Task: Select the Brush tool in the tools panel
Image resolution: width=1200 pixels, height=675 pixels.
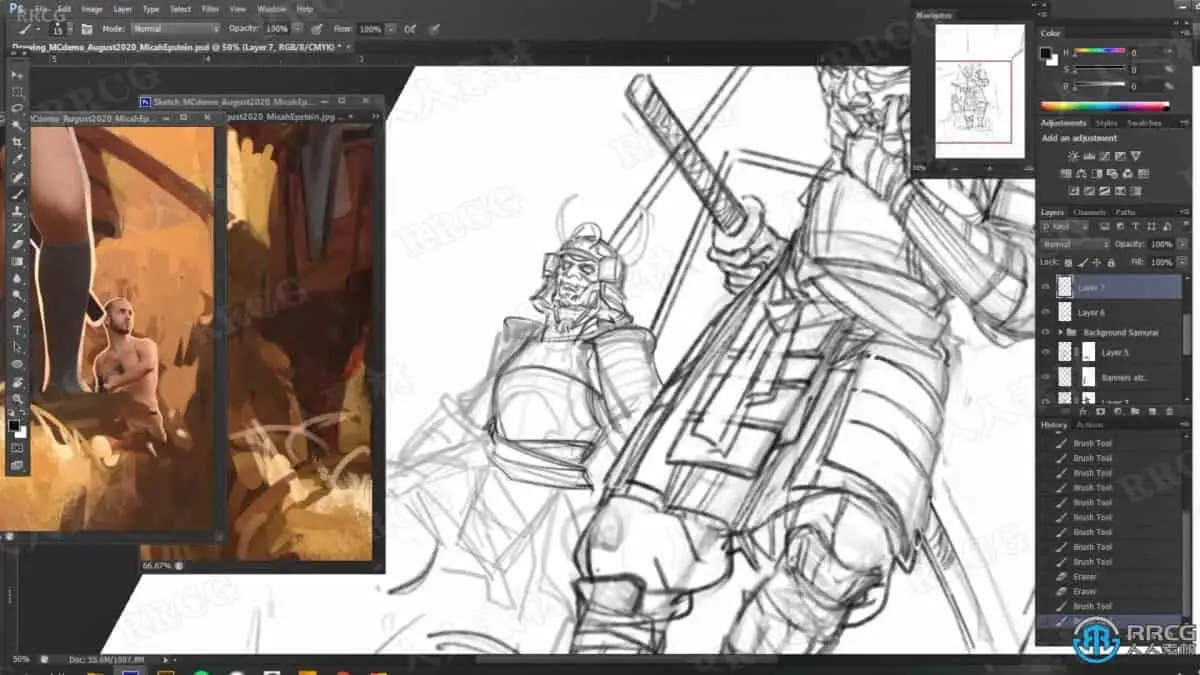Action: coord(18,194)
